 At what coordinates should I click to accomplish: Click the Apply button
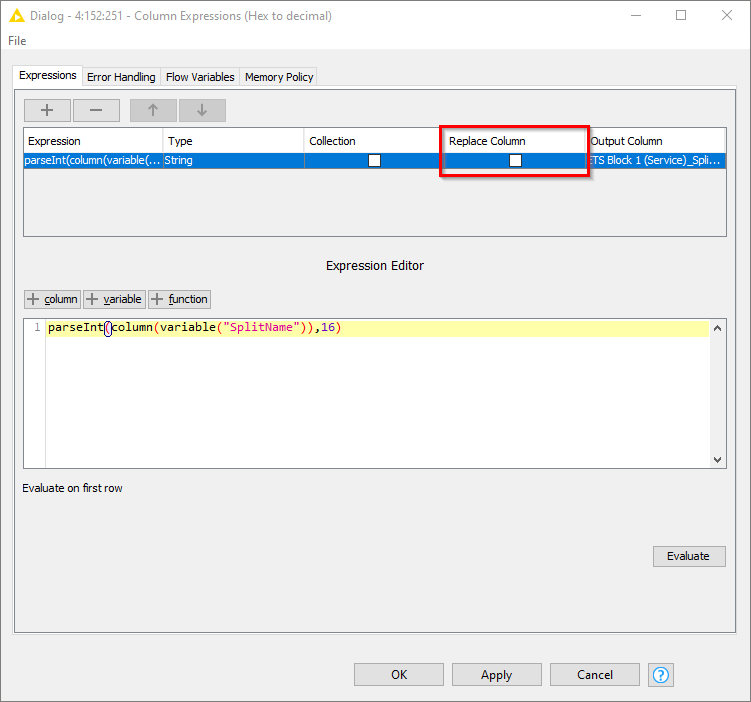(496, 674)
